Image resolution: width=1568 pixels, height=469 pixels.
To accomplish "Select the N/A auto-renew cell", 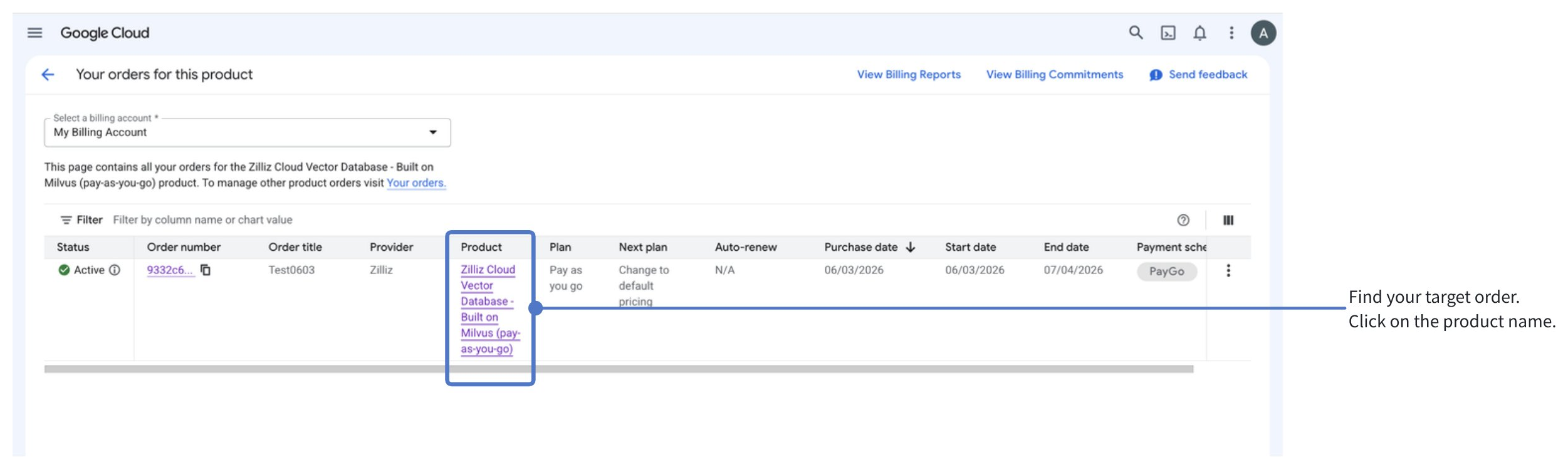I will tap(724, 270).
